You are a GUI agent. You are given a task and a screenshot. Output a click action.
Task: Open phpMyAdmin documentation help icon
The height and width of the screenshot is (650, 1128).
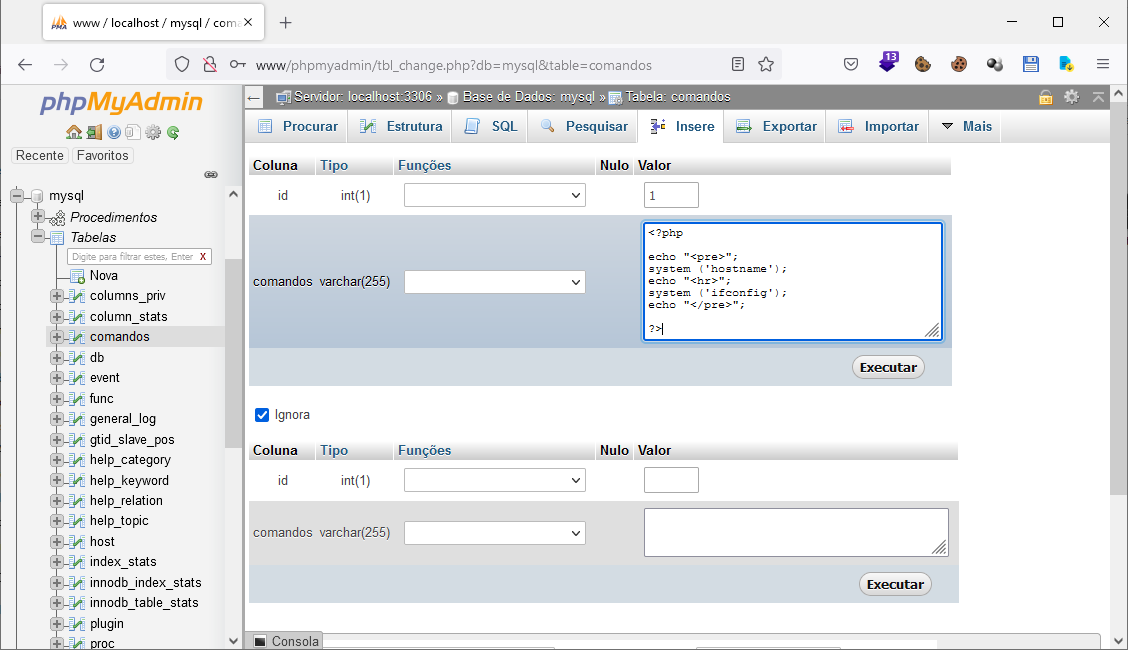point(114,132)
